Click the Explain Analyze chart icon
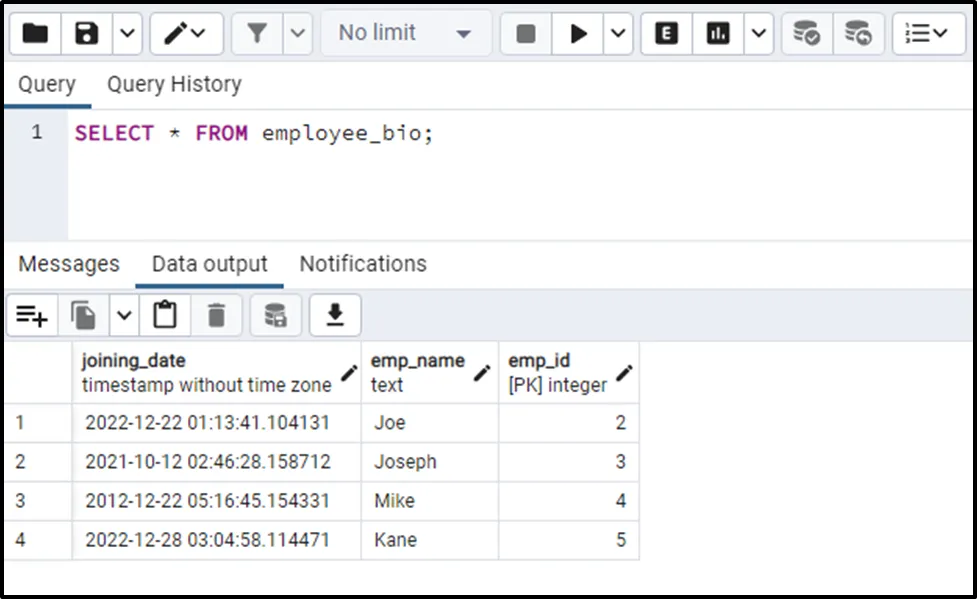This screenshot has width=977, height=599. [x=717, y=33]
